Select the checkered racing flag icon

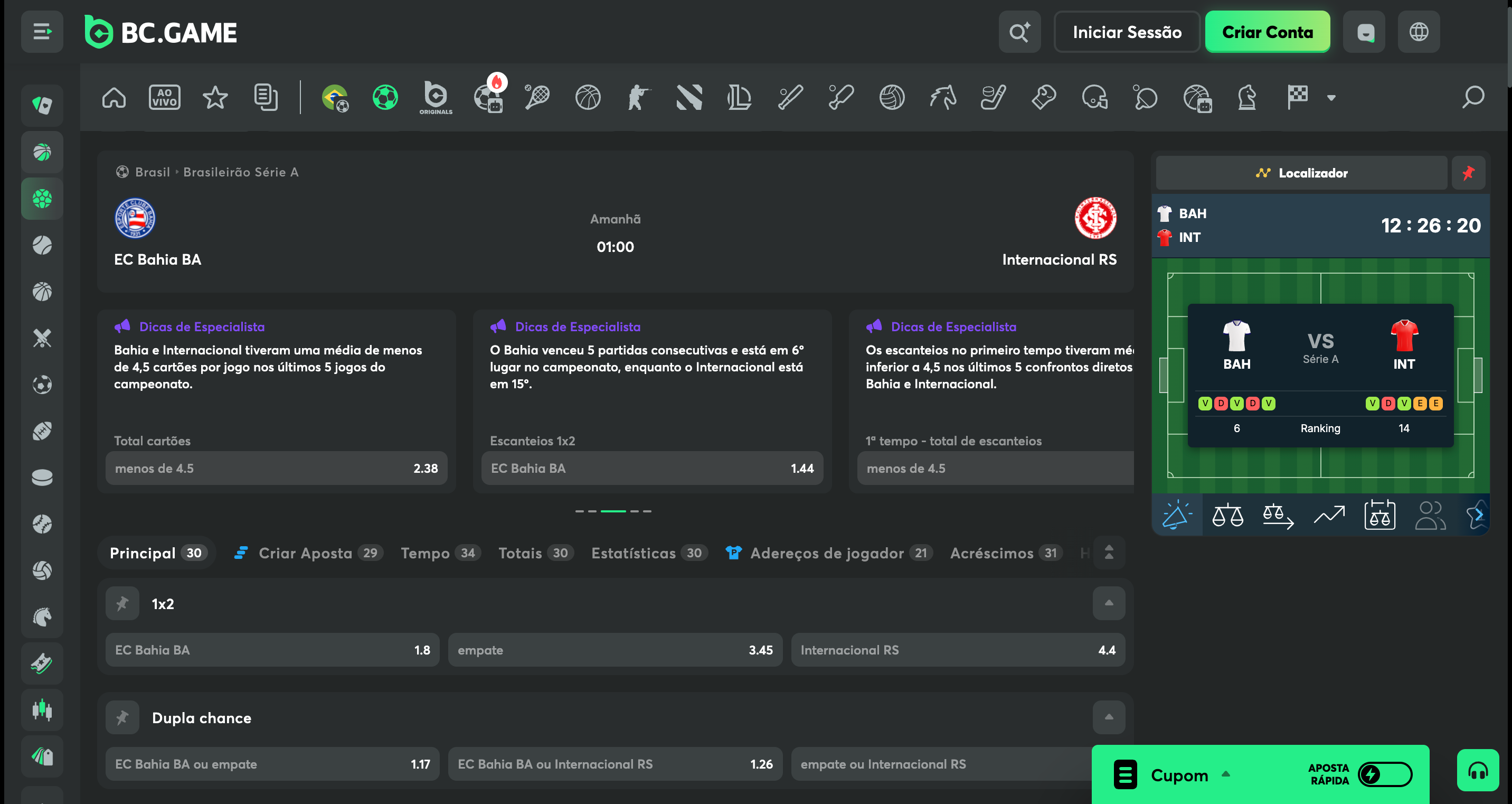1297,97
